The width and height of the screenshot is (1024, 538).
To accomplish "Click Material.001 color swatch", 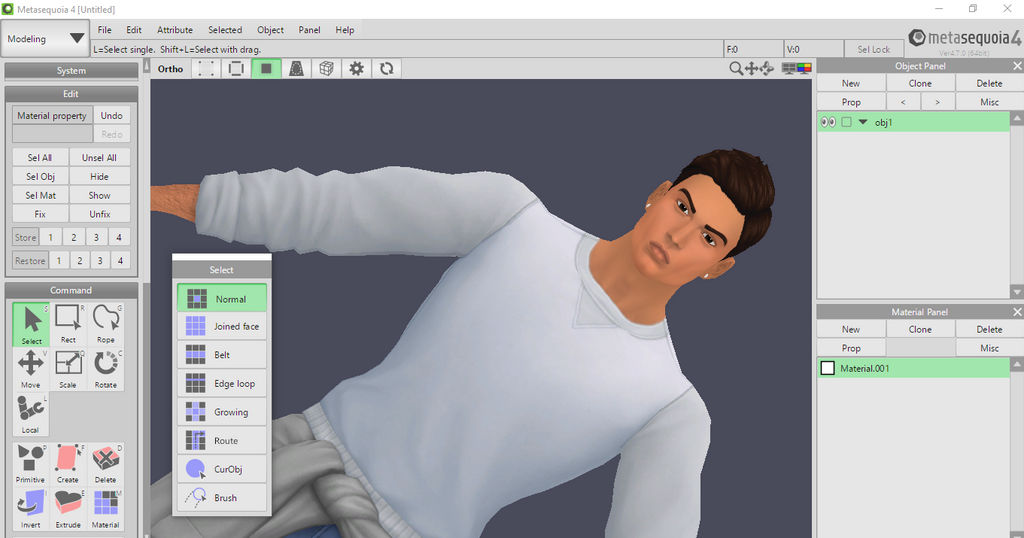I will (827, 368).
